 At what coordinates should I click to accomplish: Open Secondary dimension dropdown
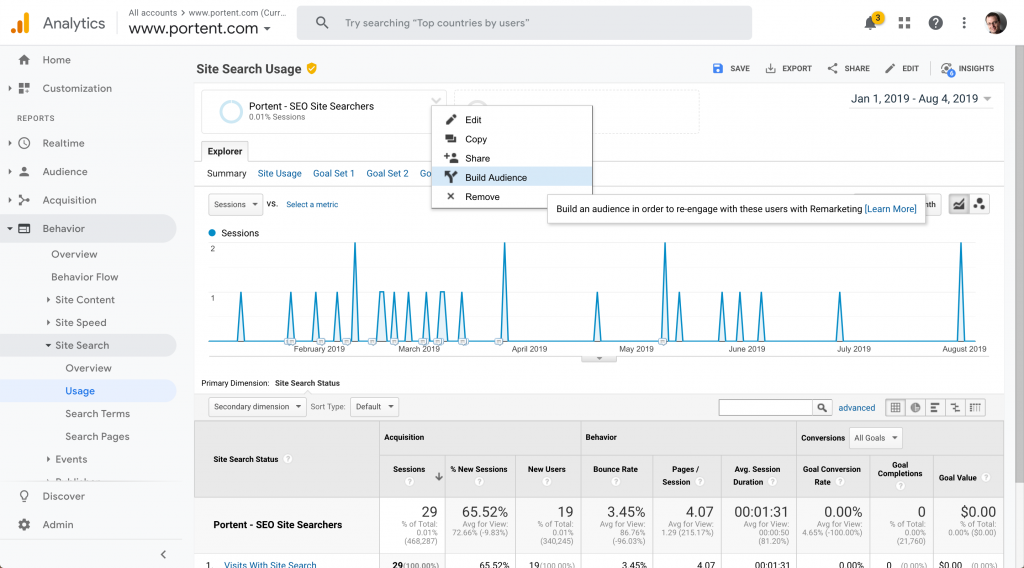tap(257, 407)
